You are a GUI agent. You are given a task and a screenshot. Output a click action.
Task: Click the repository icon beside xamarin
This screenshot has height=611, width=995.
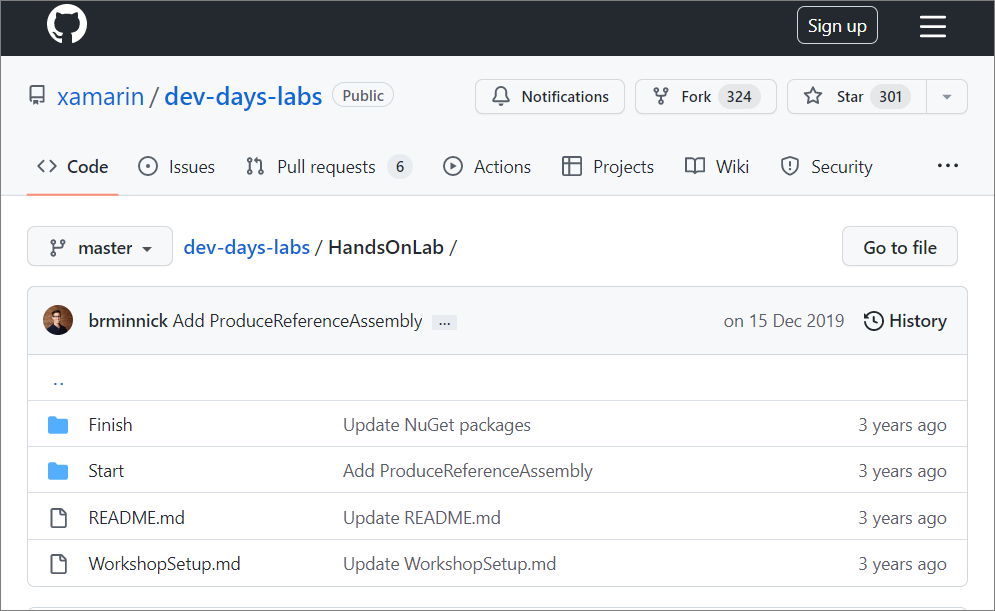point(37,96)
